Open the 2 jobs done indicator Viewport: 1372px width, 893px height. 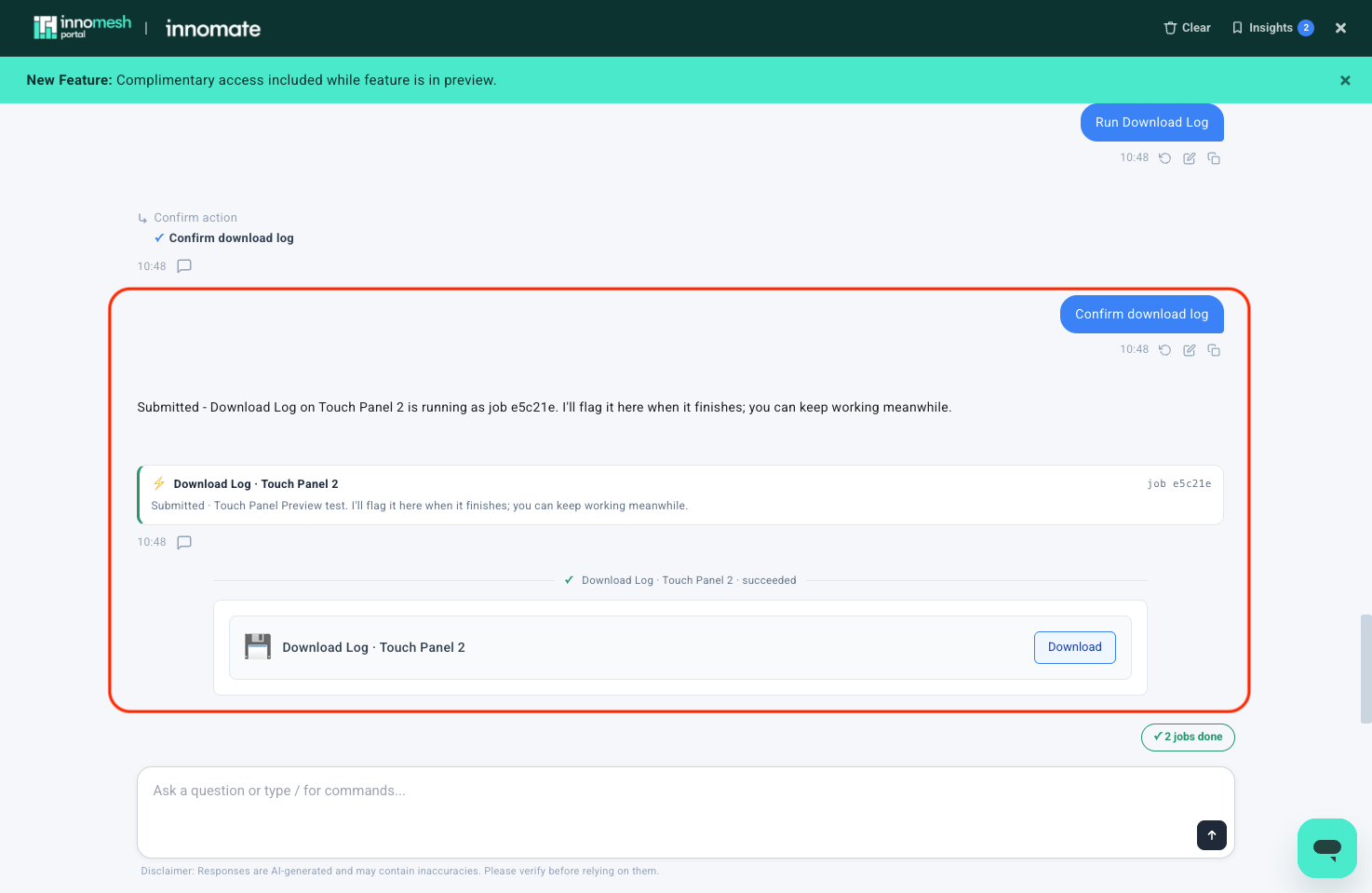pos(1188,737)
